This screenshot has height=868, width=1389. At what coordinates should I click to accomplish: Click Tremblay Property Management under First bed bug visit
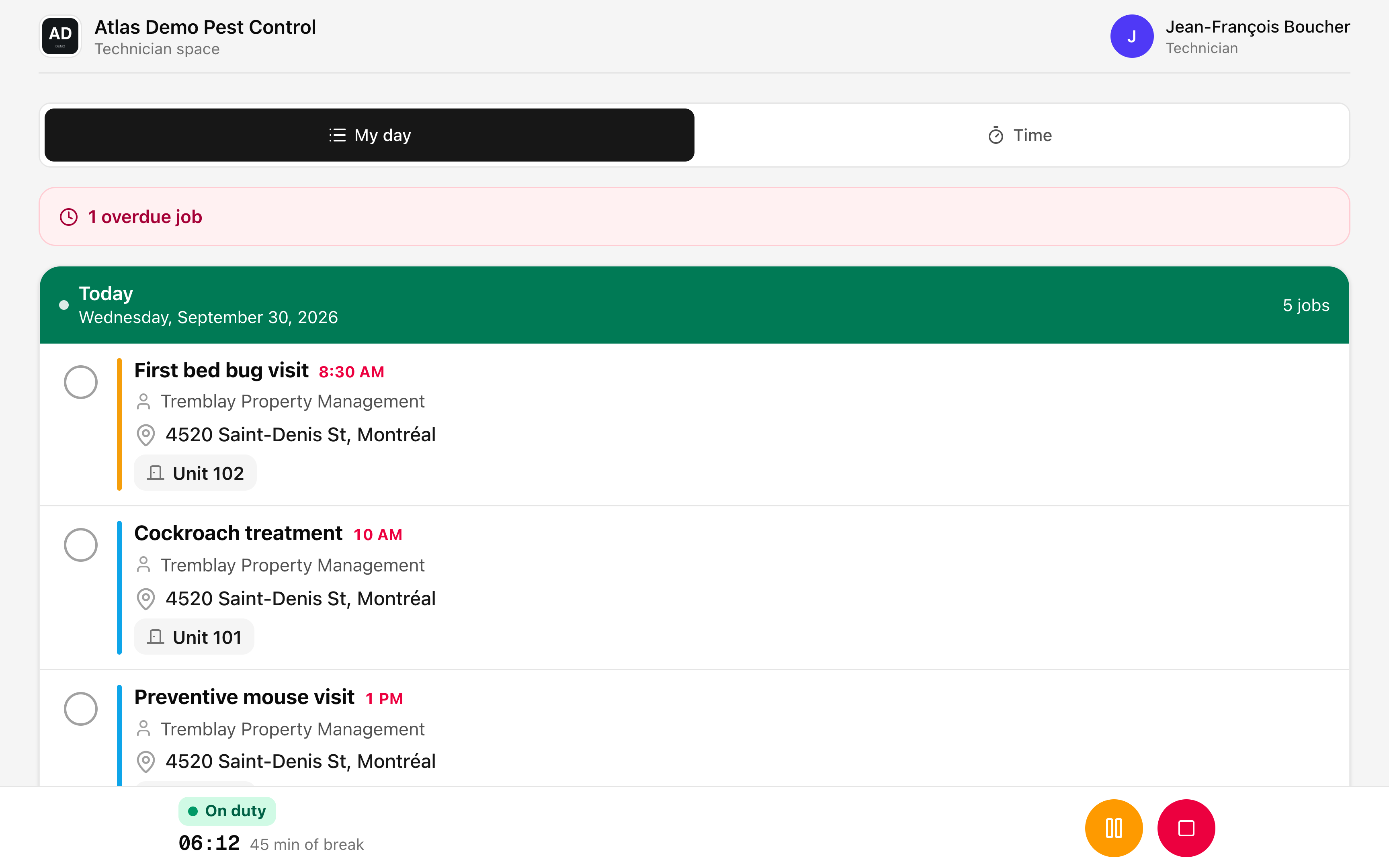click(292, 401)
